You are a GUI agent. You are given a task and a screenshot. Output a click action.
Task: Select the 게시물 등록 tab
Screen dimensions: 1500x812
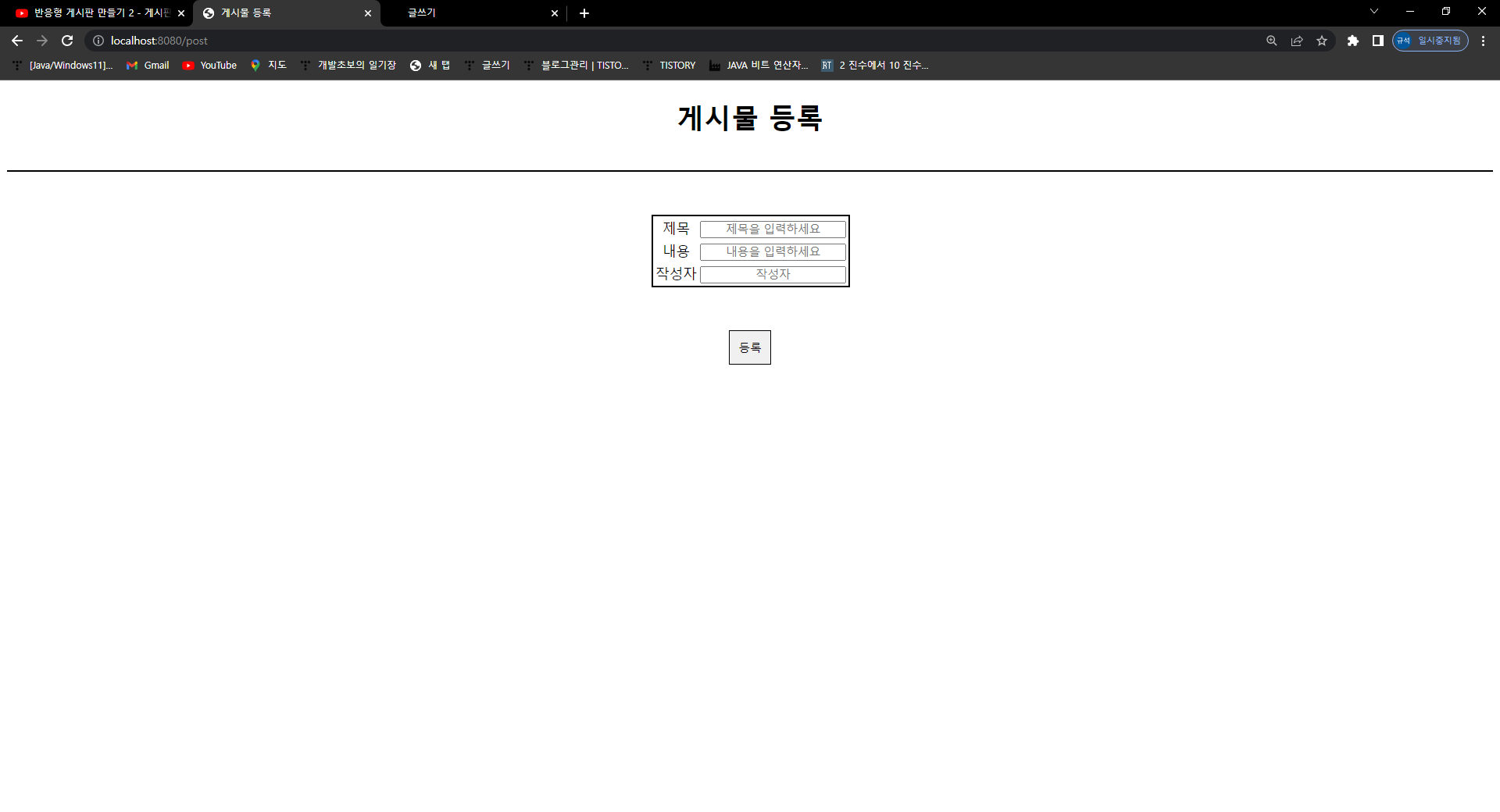286,13
